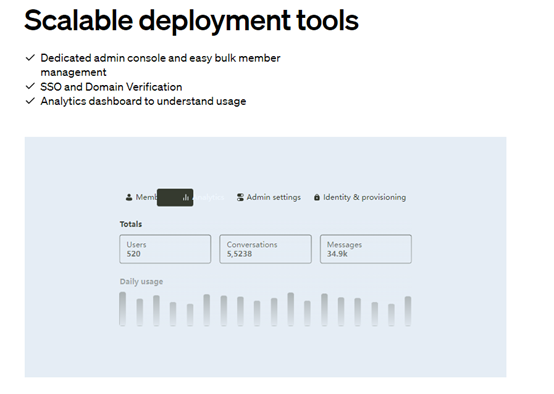
Task: Click the first Daily usage bar
Action: coord(123,309)
